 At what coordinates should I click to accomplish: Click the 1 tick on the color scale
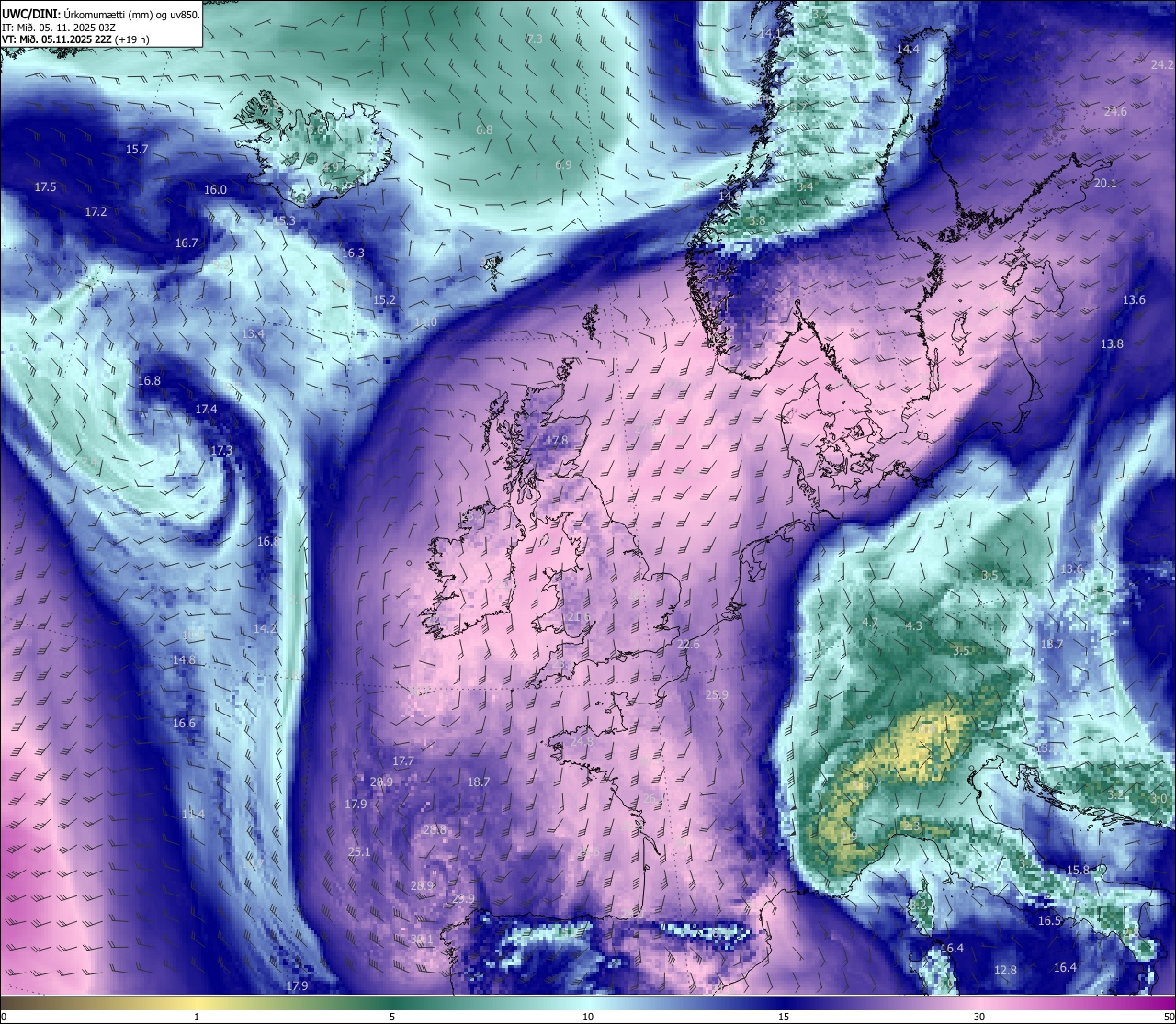tap(197, 1017)
